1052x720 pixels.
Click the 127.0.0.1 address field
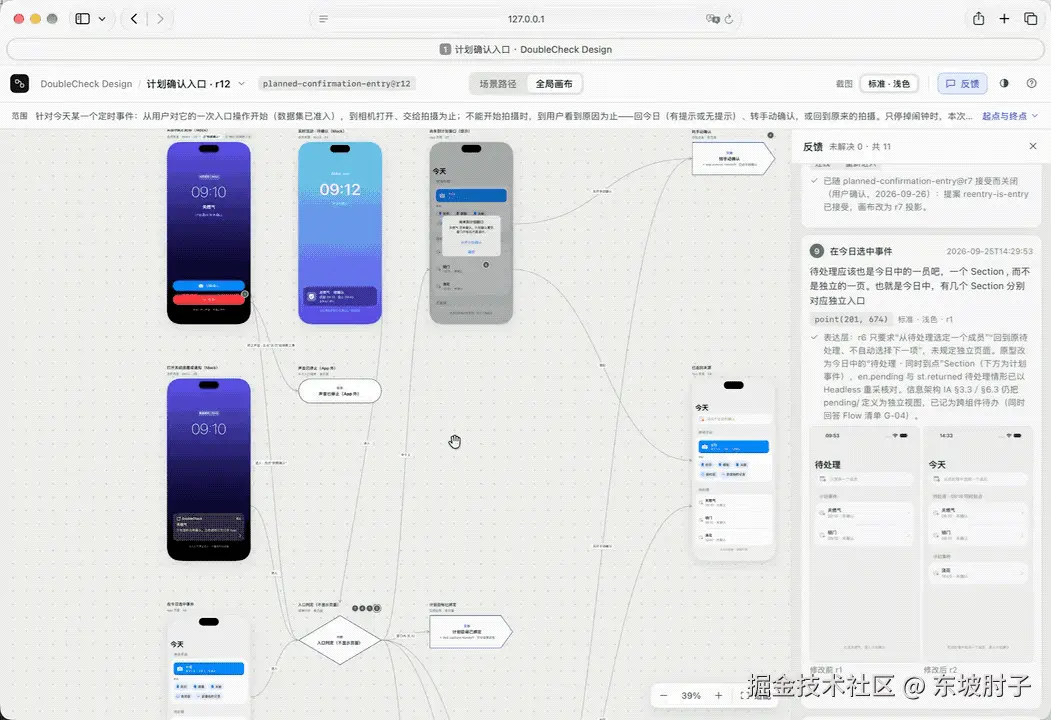pos(526,19)
